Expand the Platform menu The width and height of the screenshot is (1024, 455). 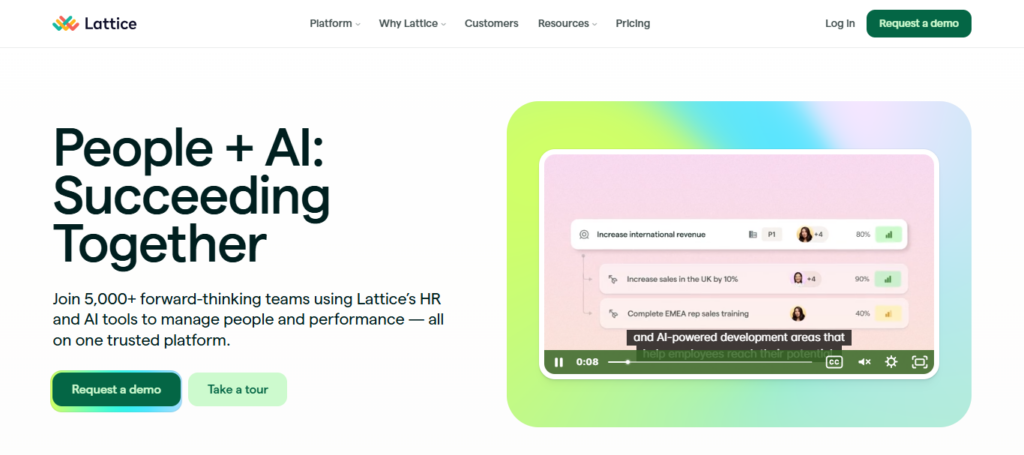click(335, 24)
